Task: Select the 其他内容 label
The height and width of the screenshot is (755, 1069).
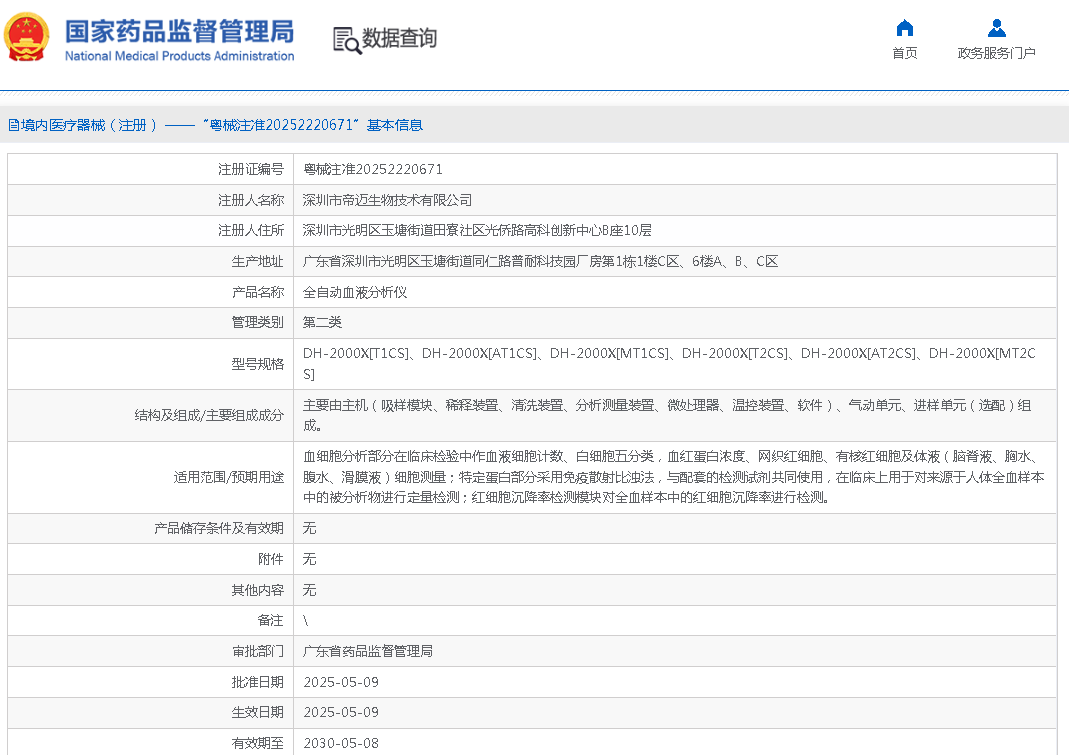Action: coord(258,590)
